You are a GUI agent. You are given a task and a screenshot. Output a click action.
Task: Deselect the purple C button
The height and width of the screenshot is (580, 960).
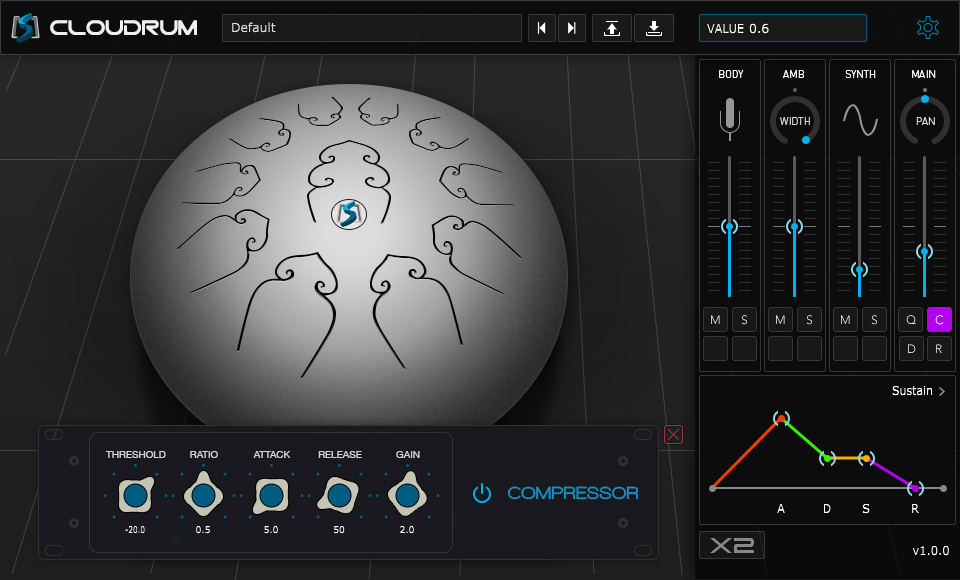(938, 319)
